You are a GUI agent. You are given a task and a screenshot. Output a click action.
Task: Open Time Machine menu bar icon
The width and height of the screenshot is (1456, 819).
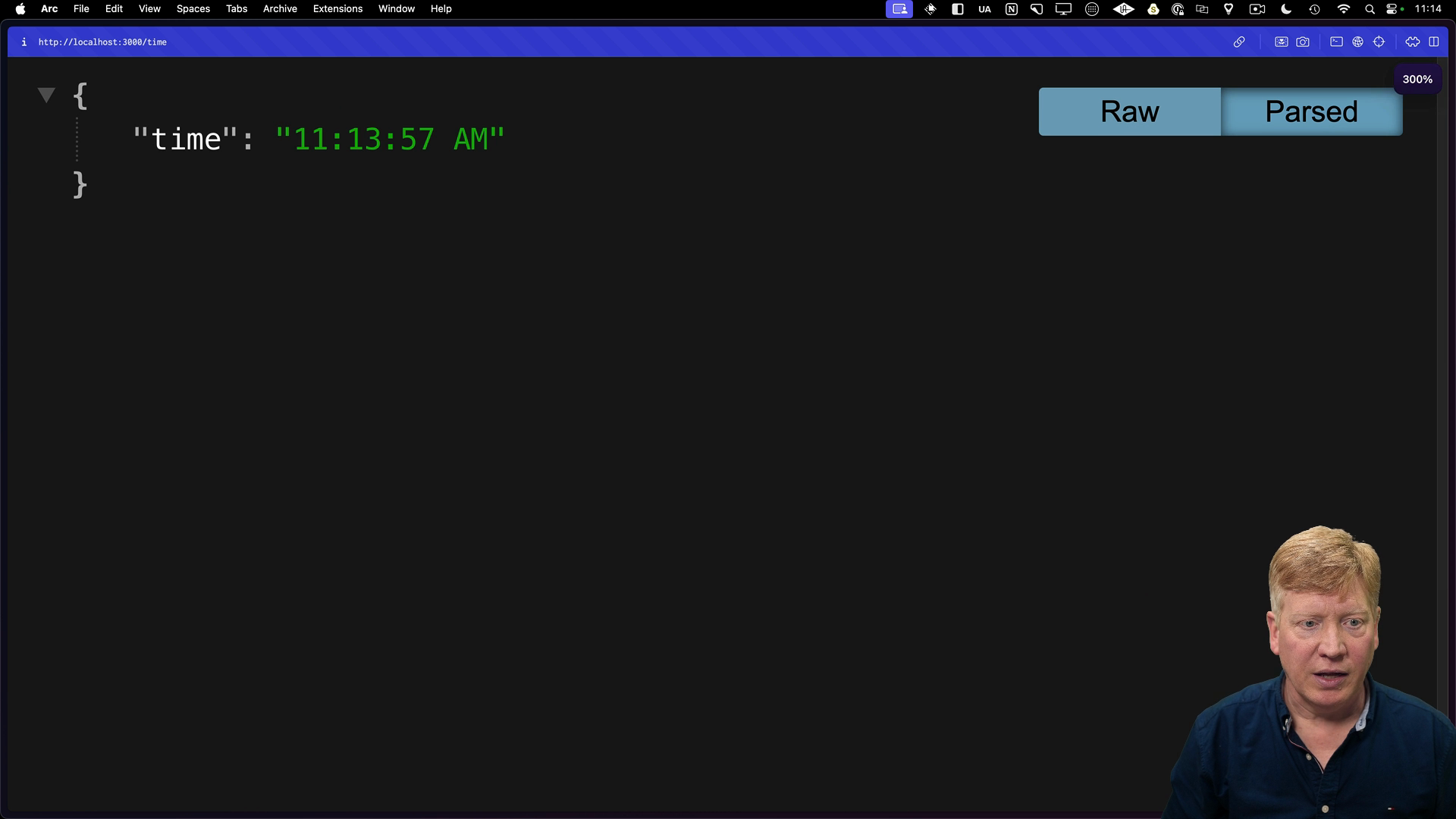tap(1314, 9)
